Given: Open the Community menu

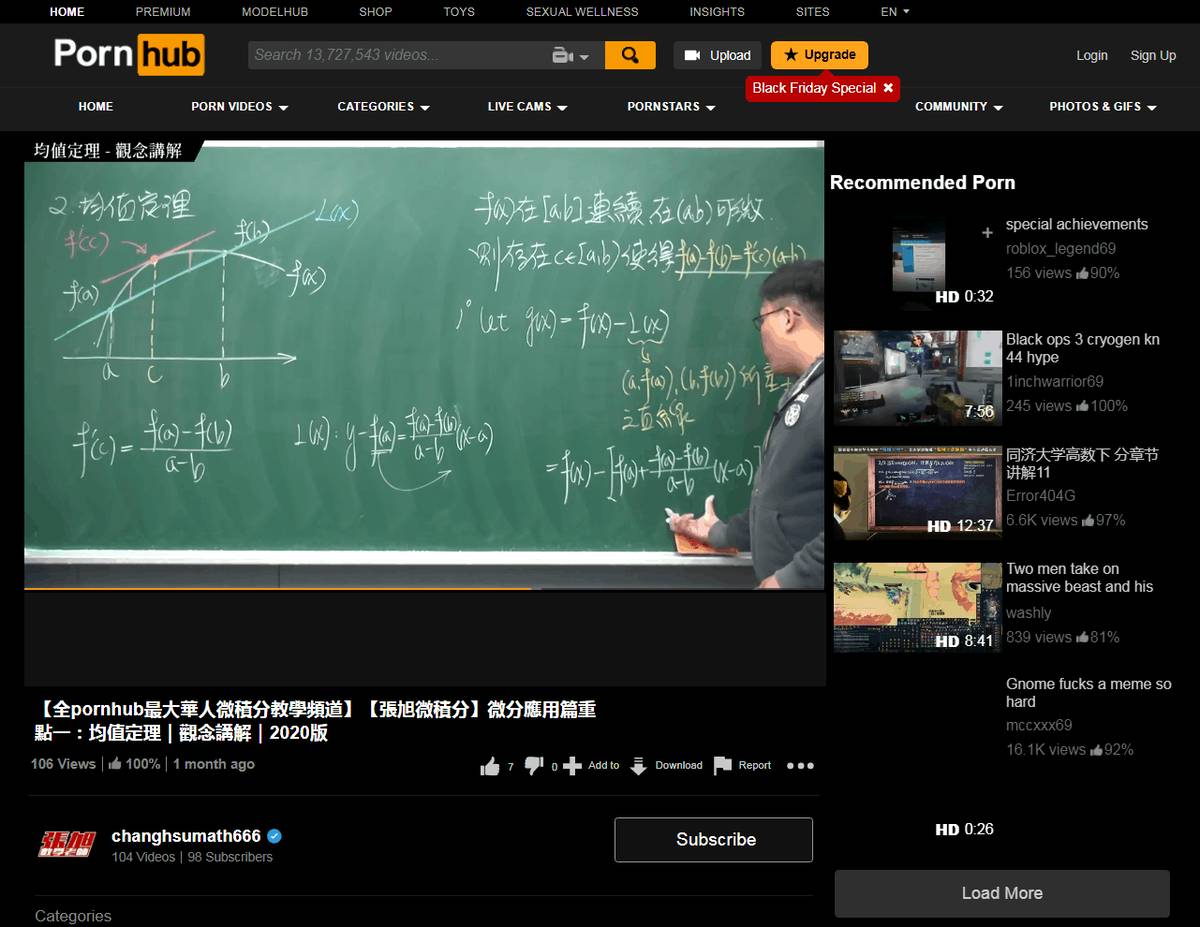Looking at the screenshot, I should click(x=958, y=107).
